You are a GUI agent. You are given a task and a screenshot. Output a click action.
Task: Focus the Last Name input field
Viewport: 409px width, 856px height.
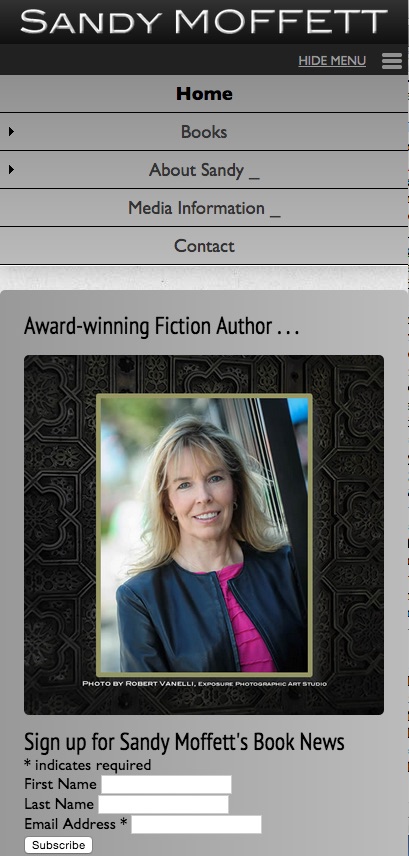(163, 804)
